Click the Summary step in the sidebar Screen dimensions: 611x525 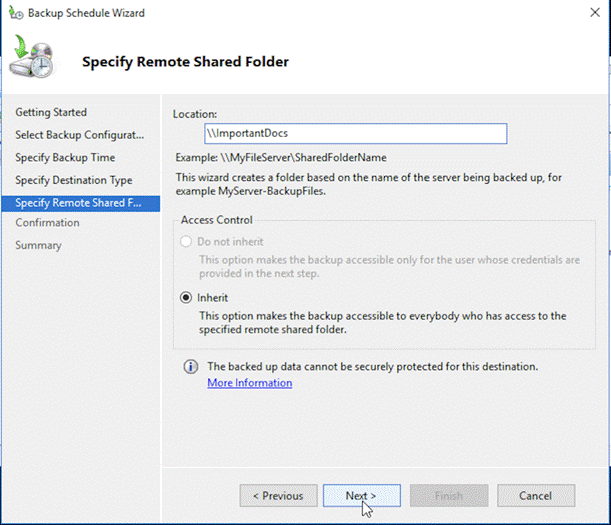(x=38, y=245)
